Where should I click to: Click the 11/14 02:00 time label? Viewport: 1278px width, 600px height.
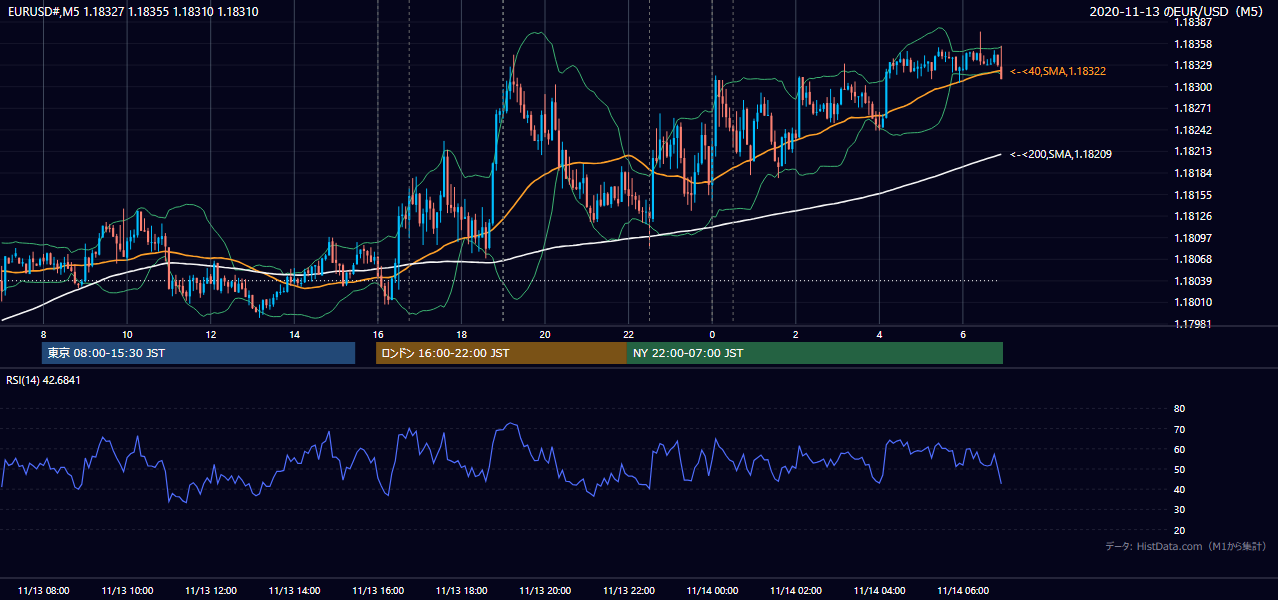coord(796,591)
